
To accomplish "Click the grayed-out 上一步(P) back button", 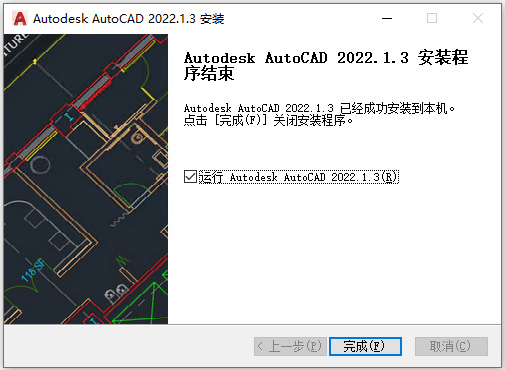I will click(x=290, y=346).
